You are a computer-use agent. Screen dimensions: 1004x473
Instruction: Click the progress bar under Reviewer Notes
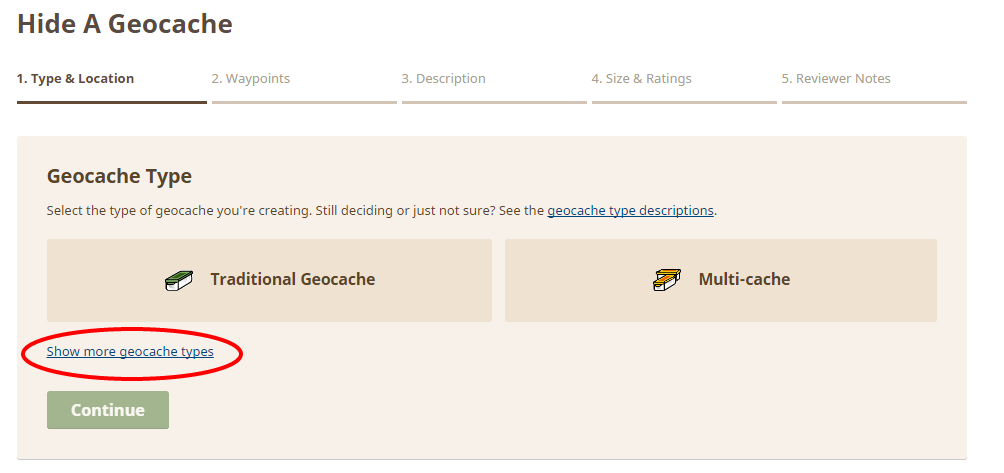pyautogui.click(x=874, y=102)
